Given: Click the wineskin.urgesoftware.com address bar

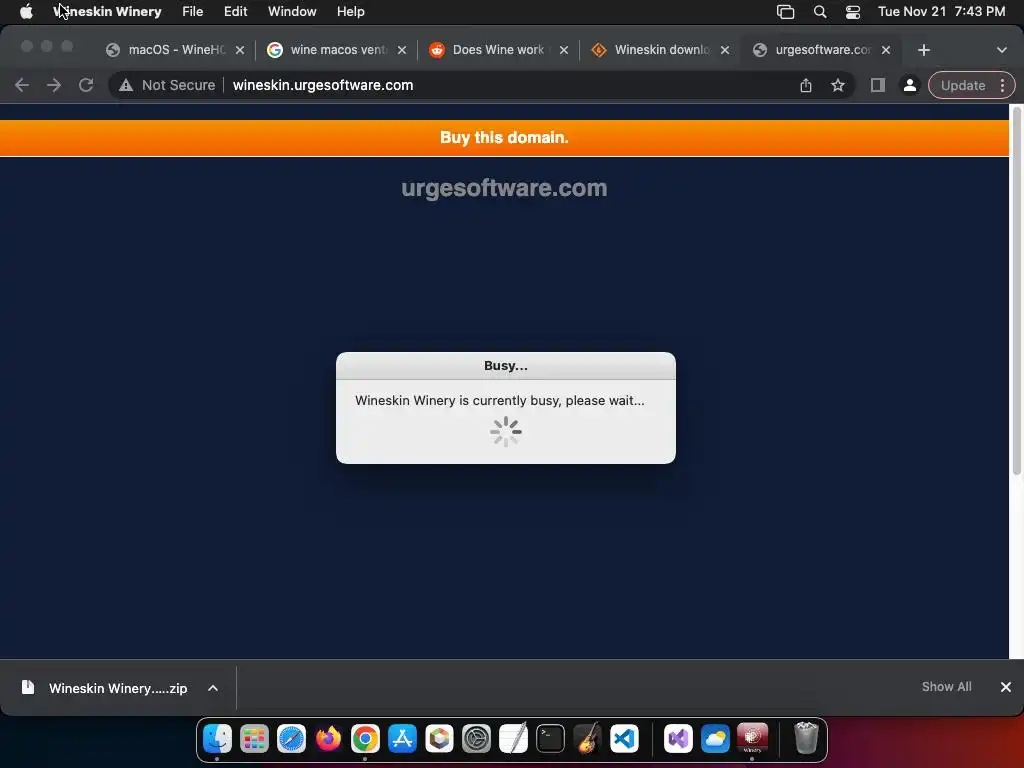Looking at the screenshot, I should tap(323, 85).
